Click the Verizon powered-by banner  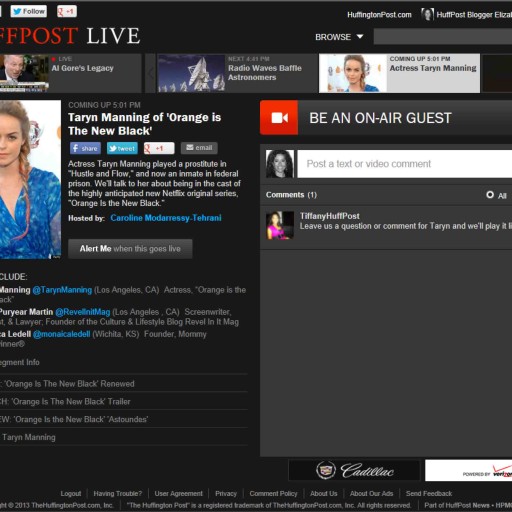click(468, 470)
